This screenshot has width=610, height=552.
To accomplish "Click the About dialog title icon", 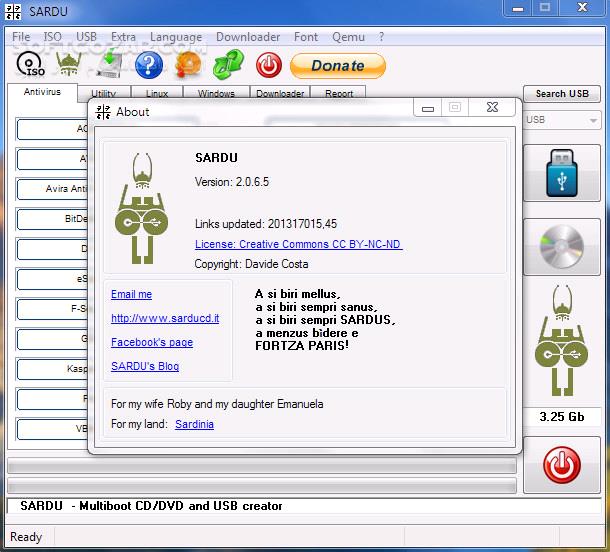I will click(x=103, y=112).
